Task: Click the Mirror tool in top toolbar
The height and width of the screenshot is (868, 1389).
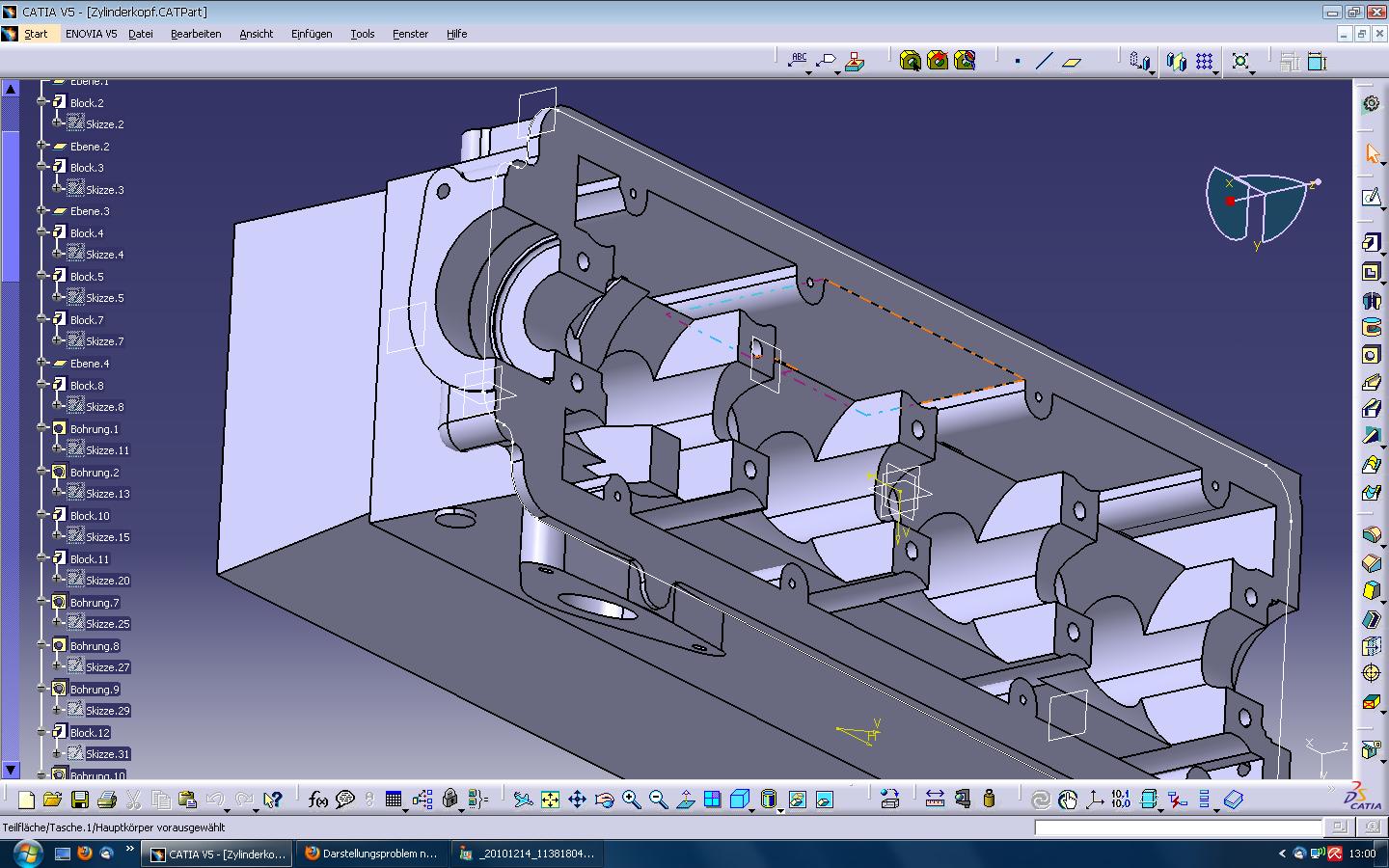Action: [x=1176, y=62]
